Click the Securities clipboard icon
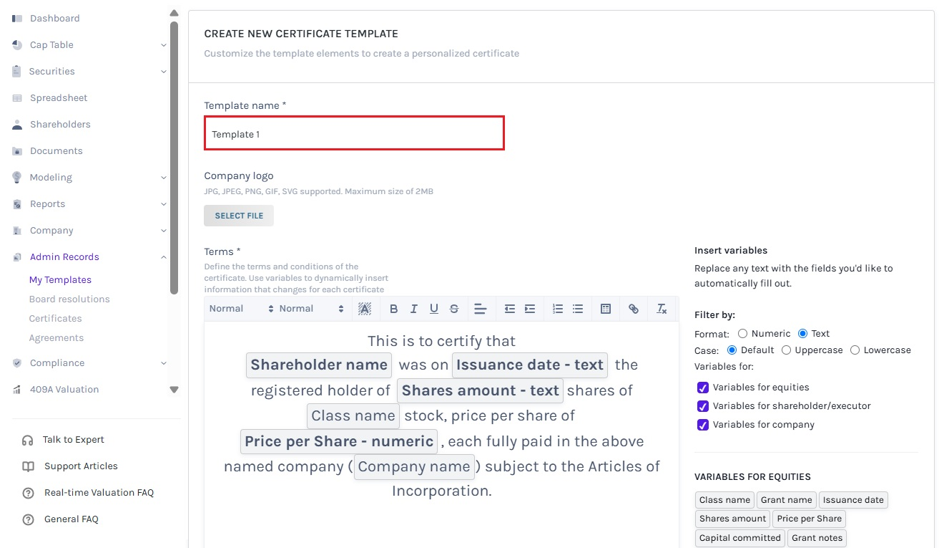Screen dimensions: 939x548 17,71
